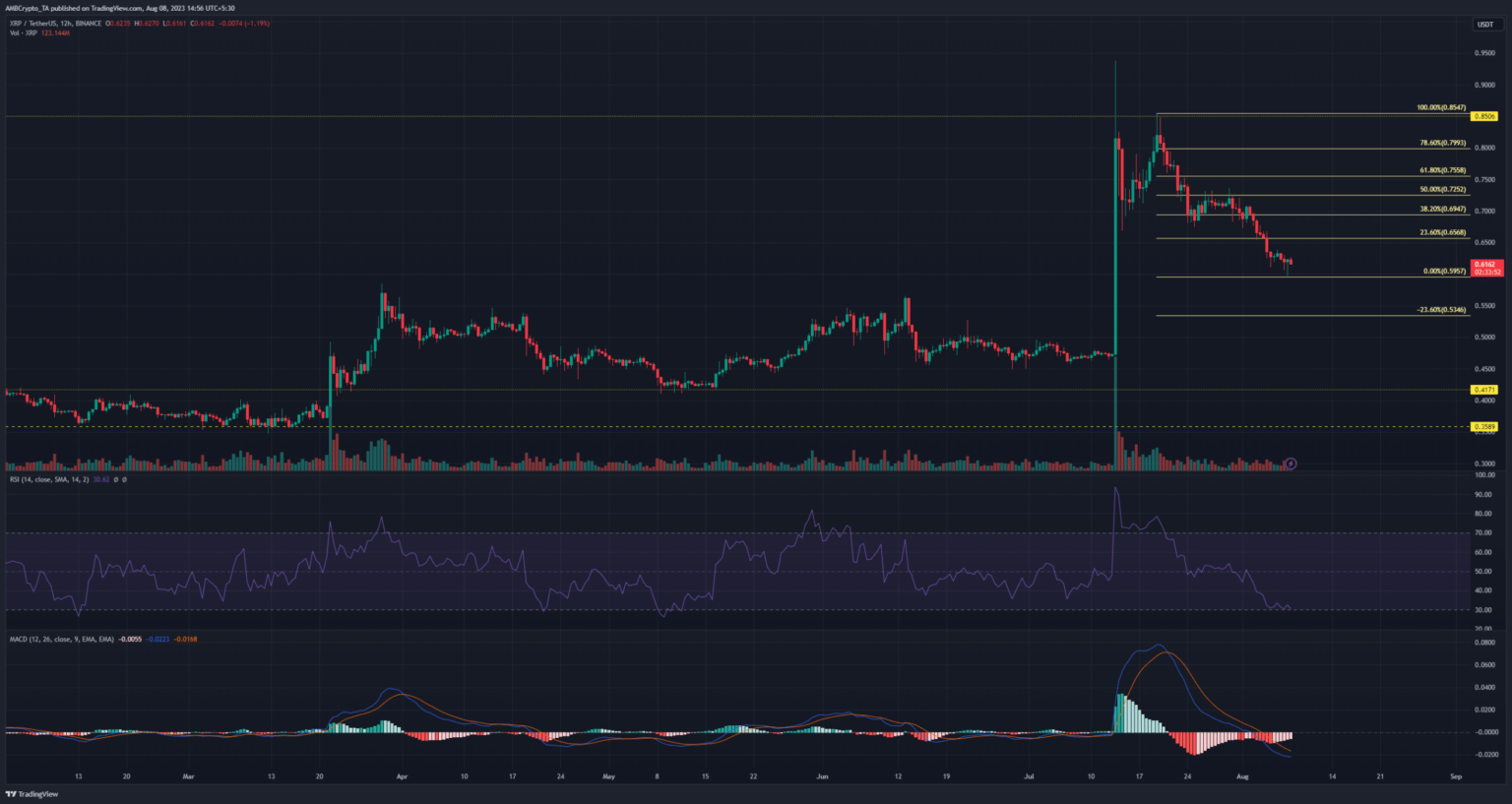
Task: Select the 23.60%(0.6568) Fibonacci level label
Action: pos(1442,232)
